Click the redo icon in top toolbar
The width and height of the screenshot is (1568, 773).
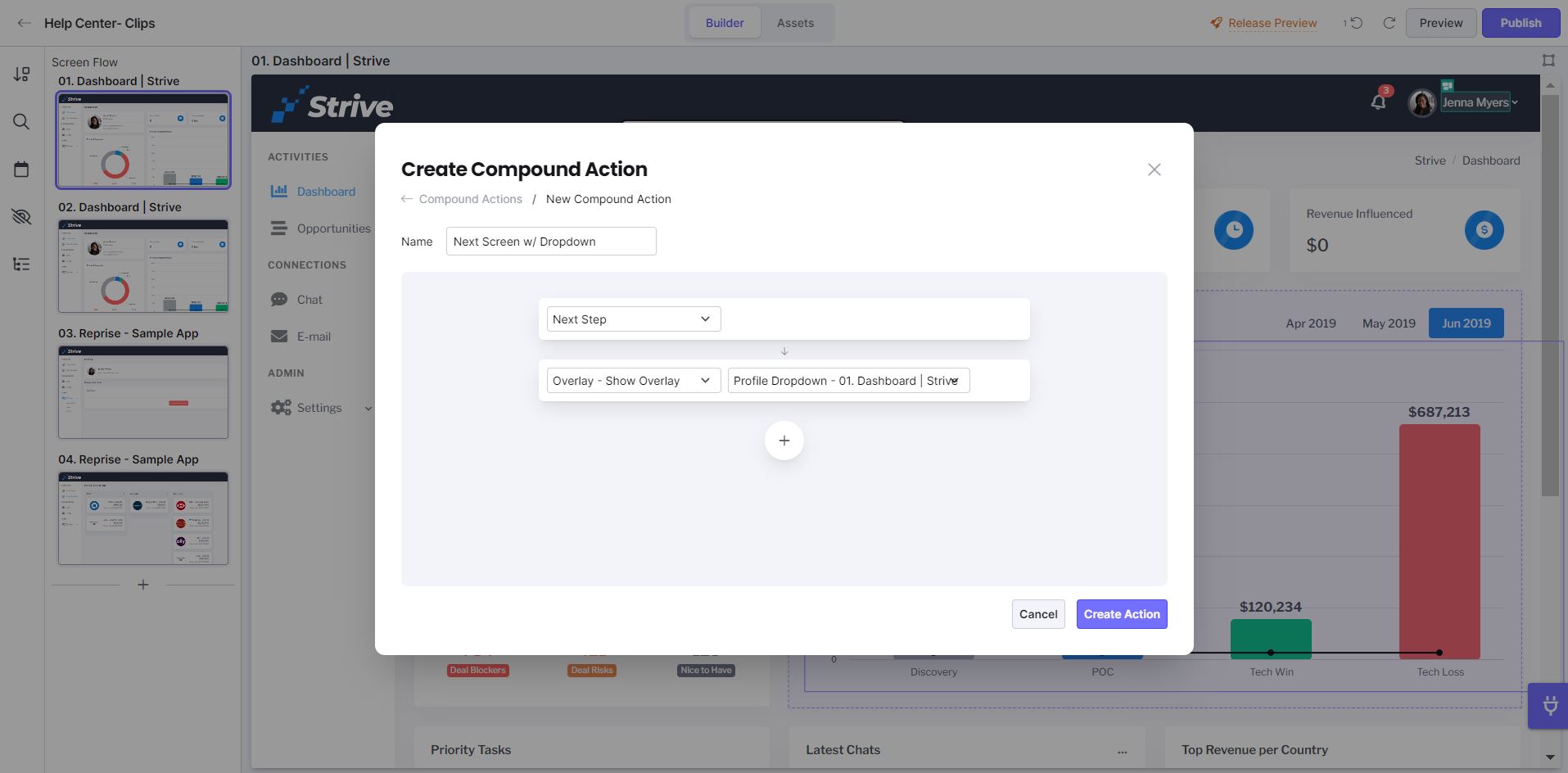1389,23
